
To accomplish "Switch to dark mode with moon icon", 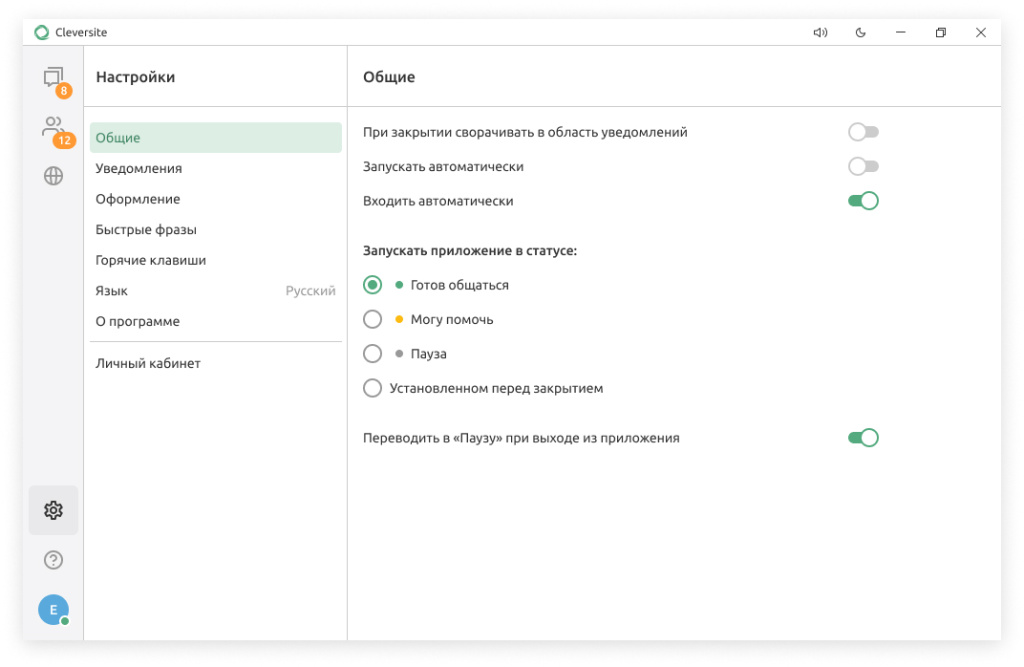I will pyautogui.click(x=860, y=33).
